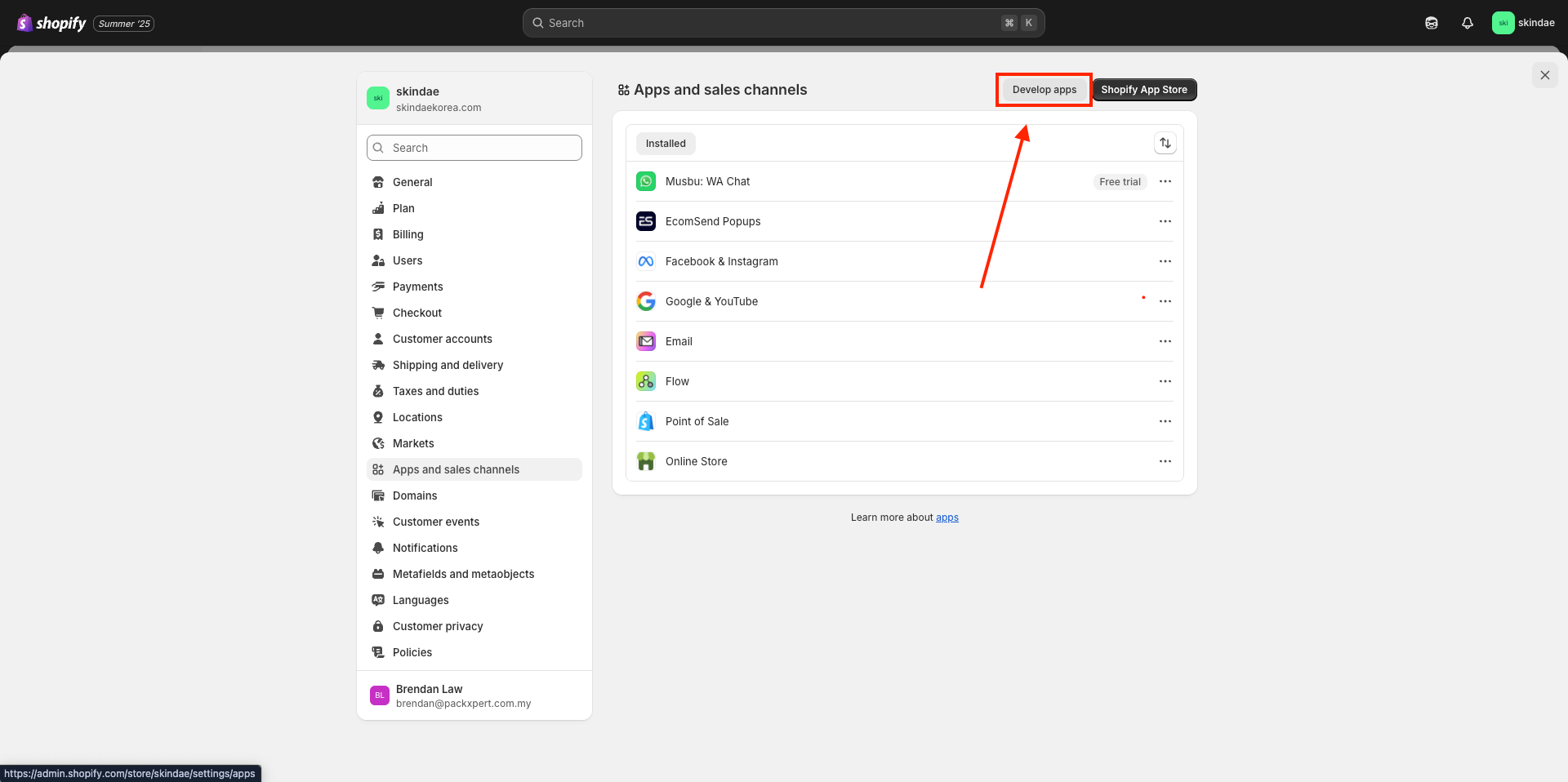Click the top bar search magnifier icon

[x=538, y=23]
